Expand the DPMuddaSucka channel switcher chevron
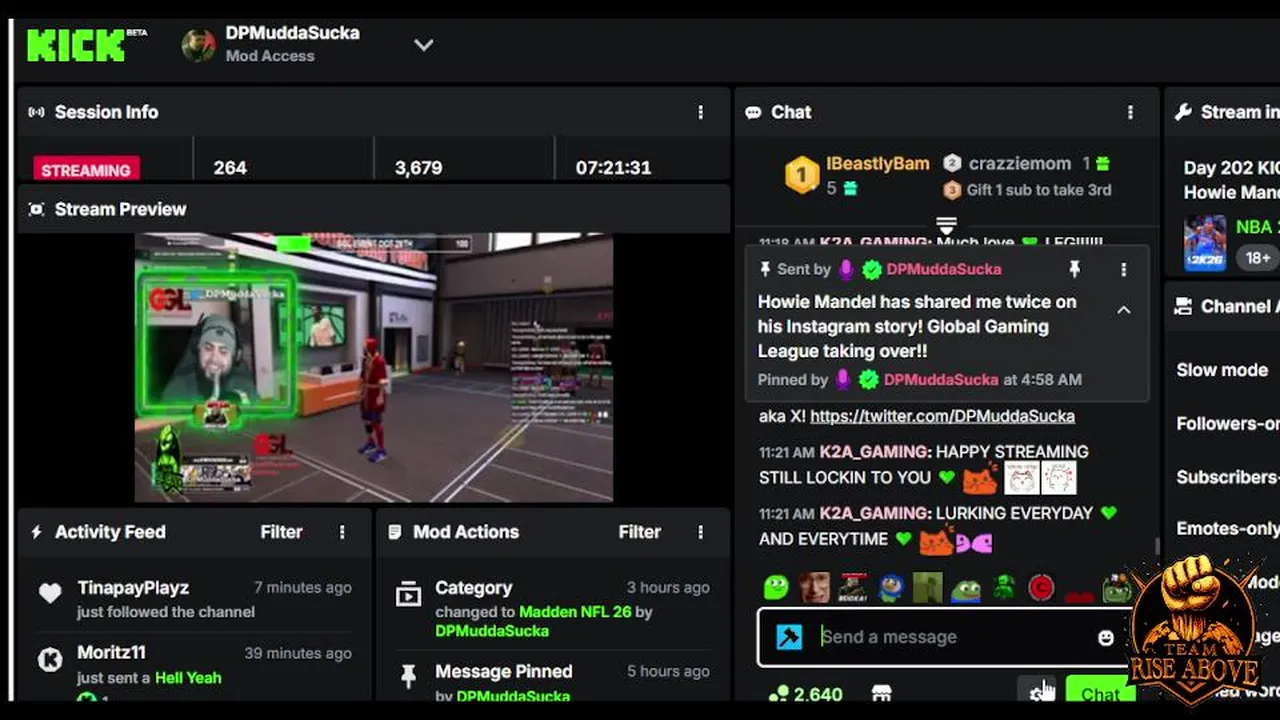Screen dimensions: 1280x720 [x=424, y=45]
